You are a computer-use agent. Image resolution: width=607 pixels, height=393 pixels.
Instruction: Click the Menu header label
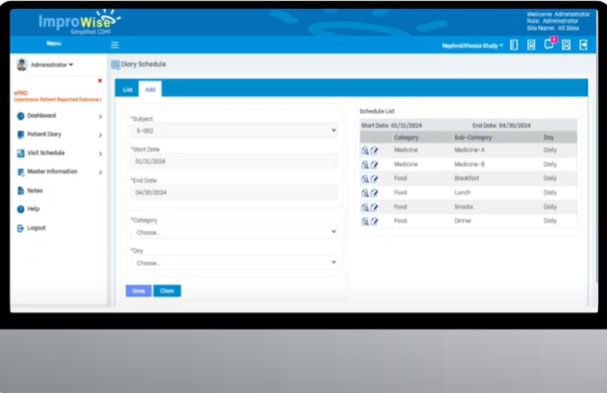[54, 43]
